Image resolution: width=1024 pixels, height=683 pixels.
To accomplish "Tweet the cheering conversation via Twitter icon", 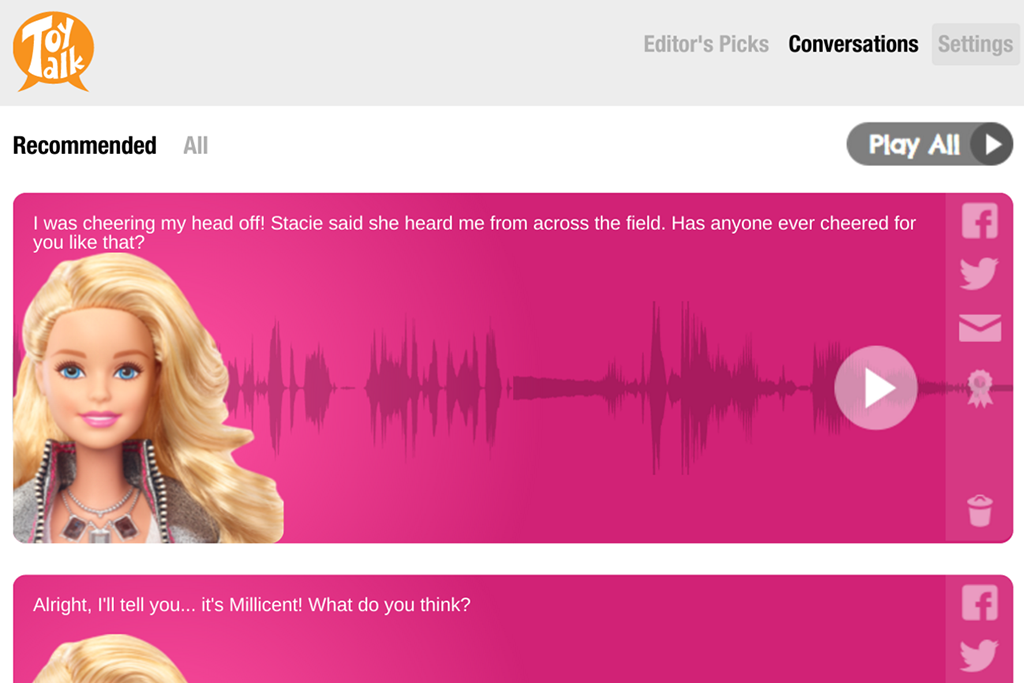I will point(979,274).
